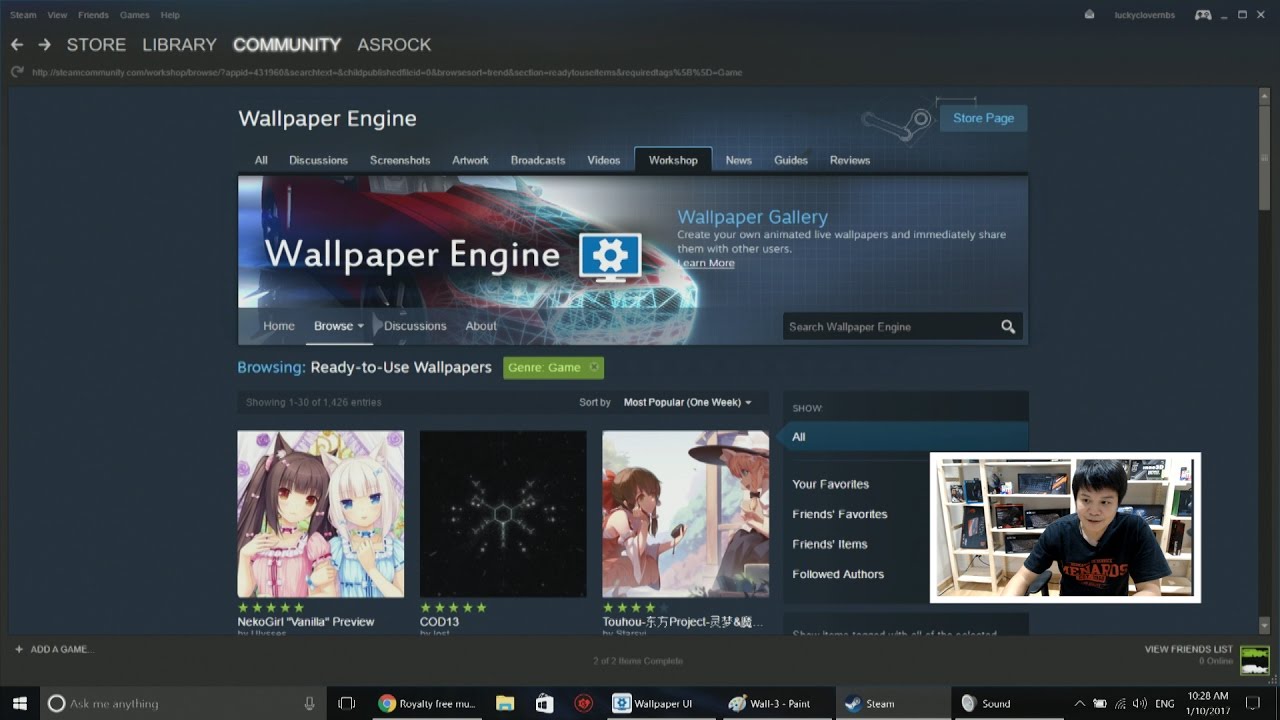Go to the LIBRARY section
1280x720 pixels.
click(179, 45)
